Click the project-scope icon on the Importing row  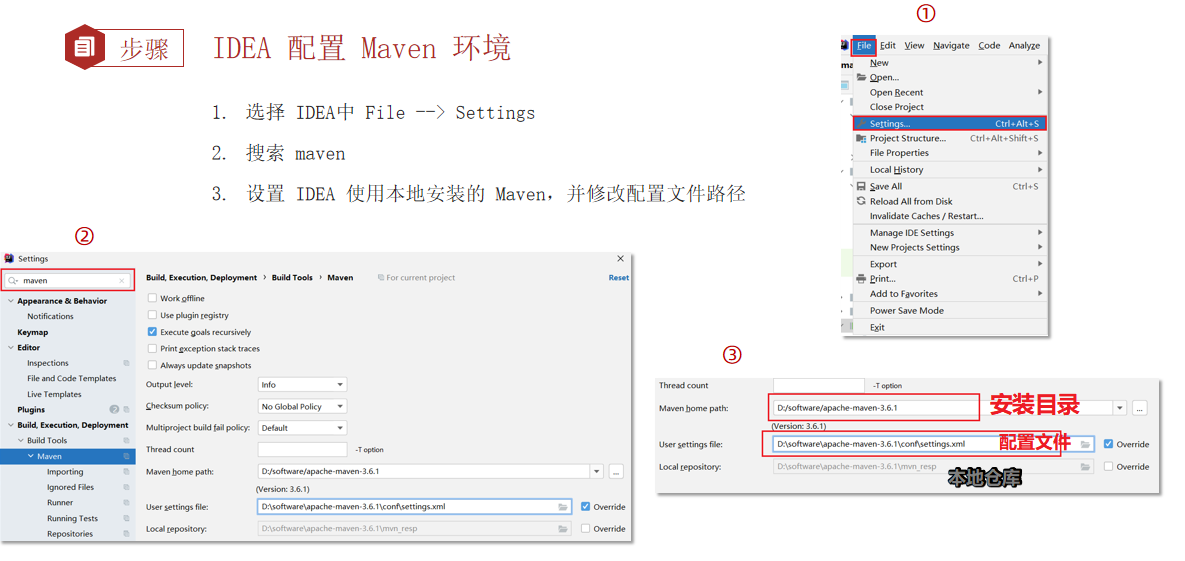(126, 472)
